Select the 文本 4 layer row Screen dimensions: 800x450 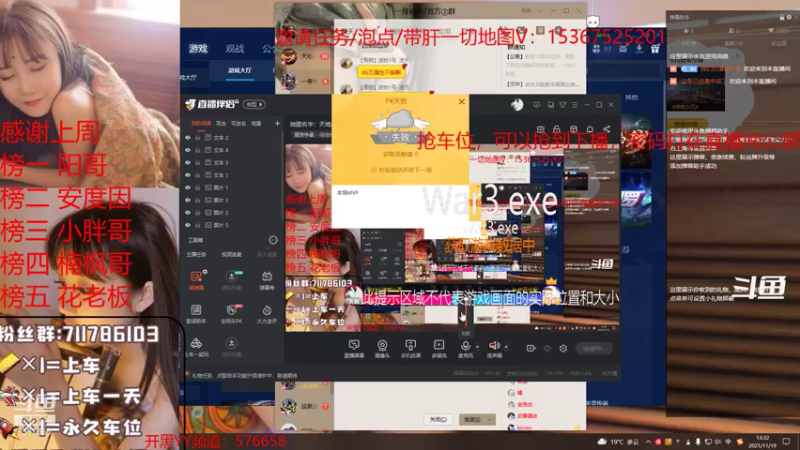tap(233, 150)
